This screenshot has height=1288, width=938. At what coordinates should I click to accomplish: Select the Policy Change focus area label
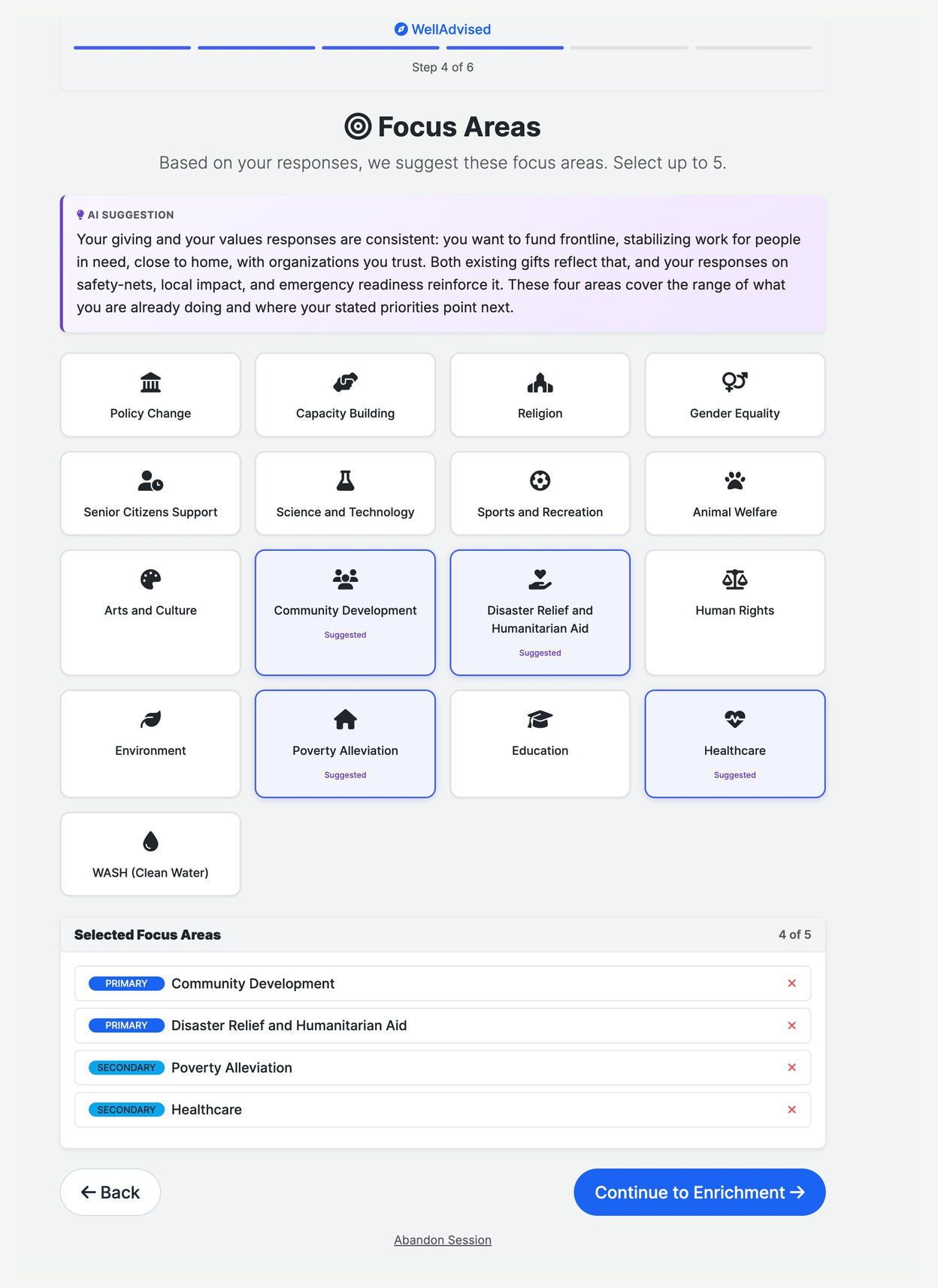[150, 414]
